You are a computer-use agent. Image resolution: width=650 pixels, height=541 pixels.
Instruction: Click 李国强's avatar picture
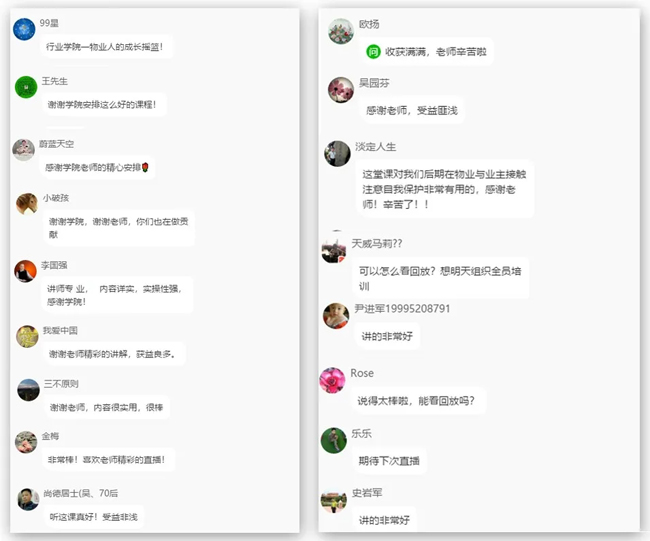click(x=26, y=272)
